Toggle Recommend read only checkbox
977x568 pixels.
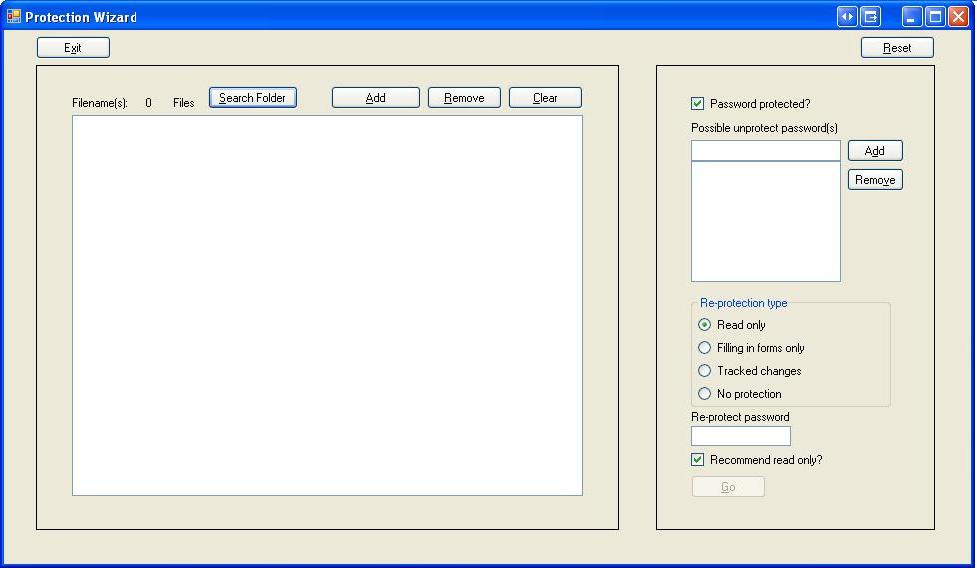click(x=697, y=460)
